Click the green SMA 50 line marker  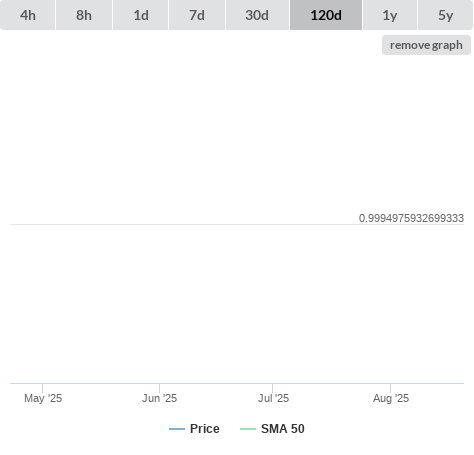tap(248, 429)
